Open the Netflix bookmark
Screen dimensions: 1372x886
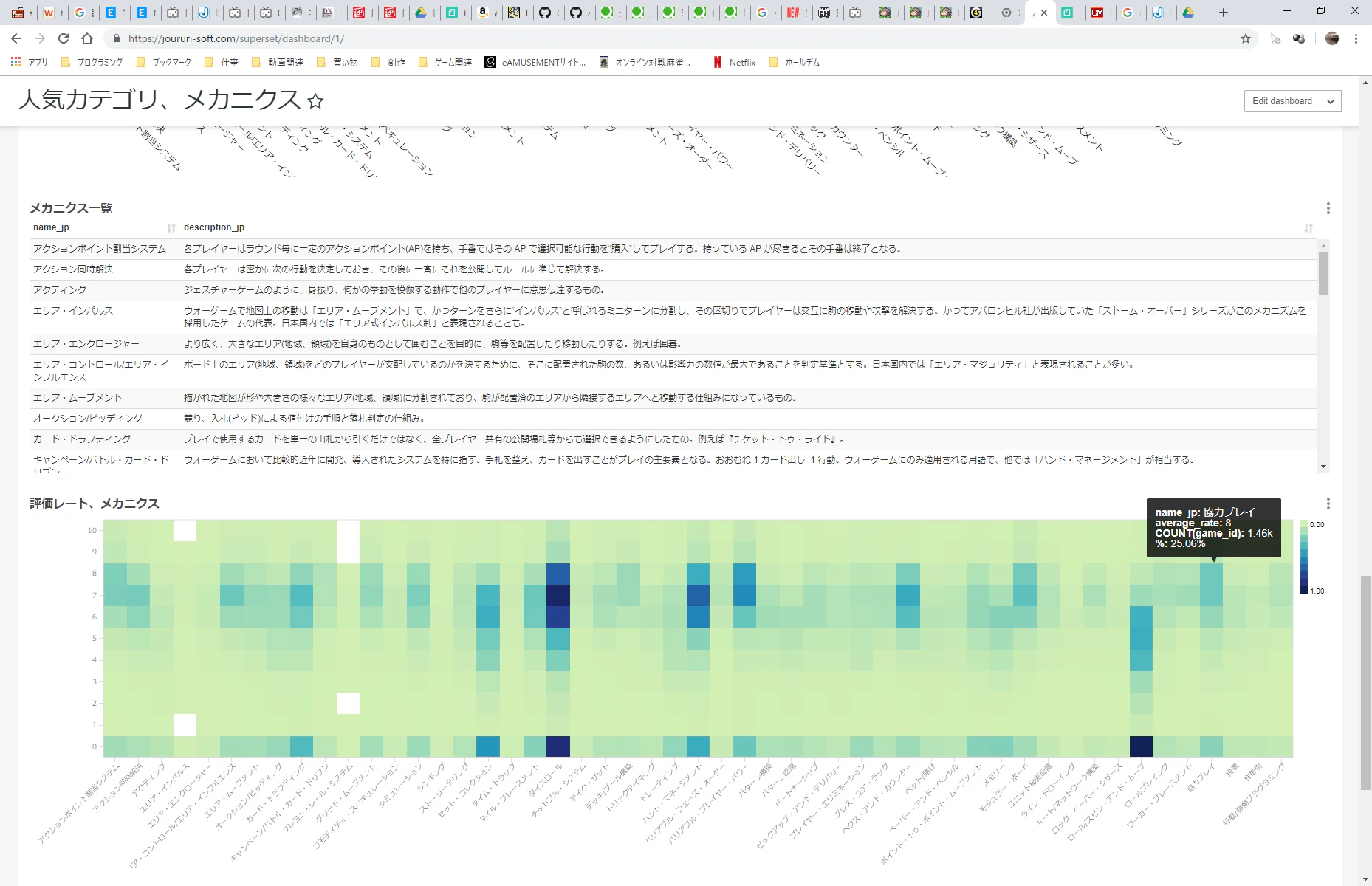click(x=735, y=63)
